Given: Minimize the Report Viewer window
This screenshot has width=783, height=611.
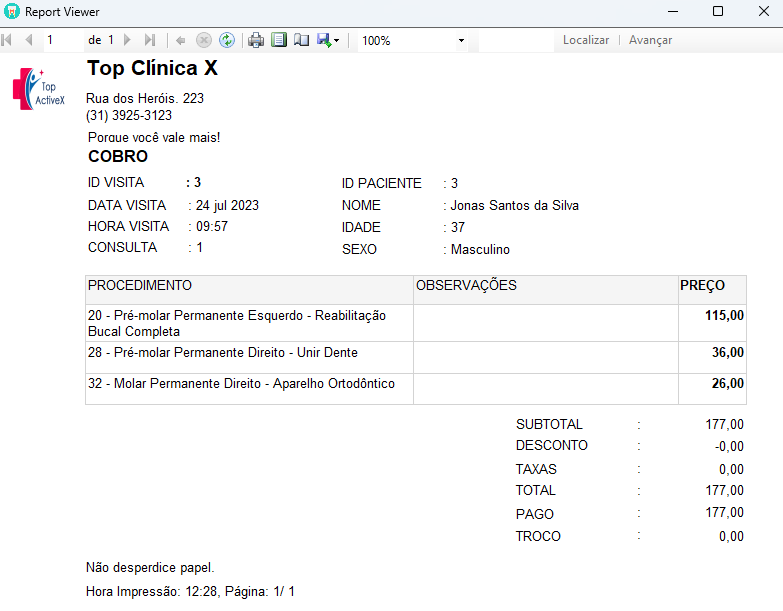Looking at the screenshot, I should coord(673,11).
